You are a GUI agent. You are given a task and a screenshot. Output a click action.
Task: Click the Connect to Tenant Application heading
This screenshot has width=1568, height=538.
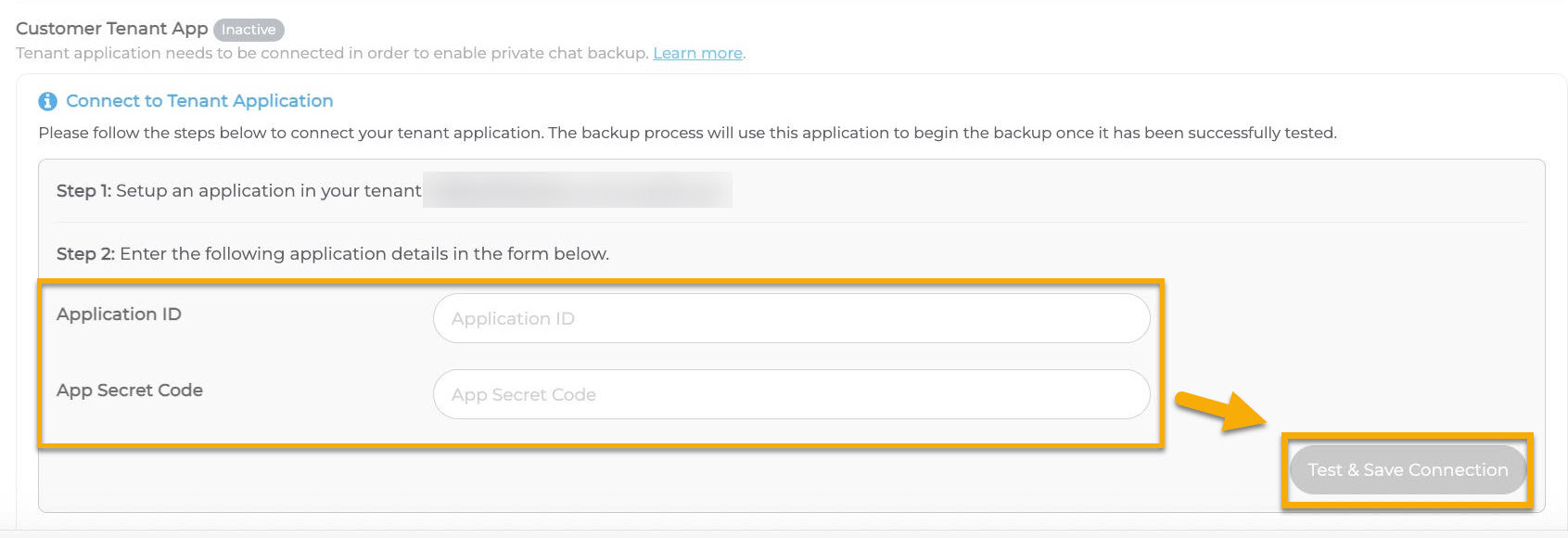coord(199,101)
